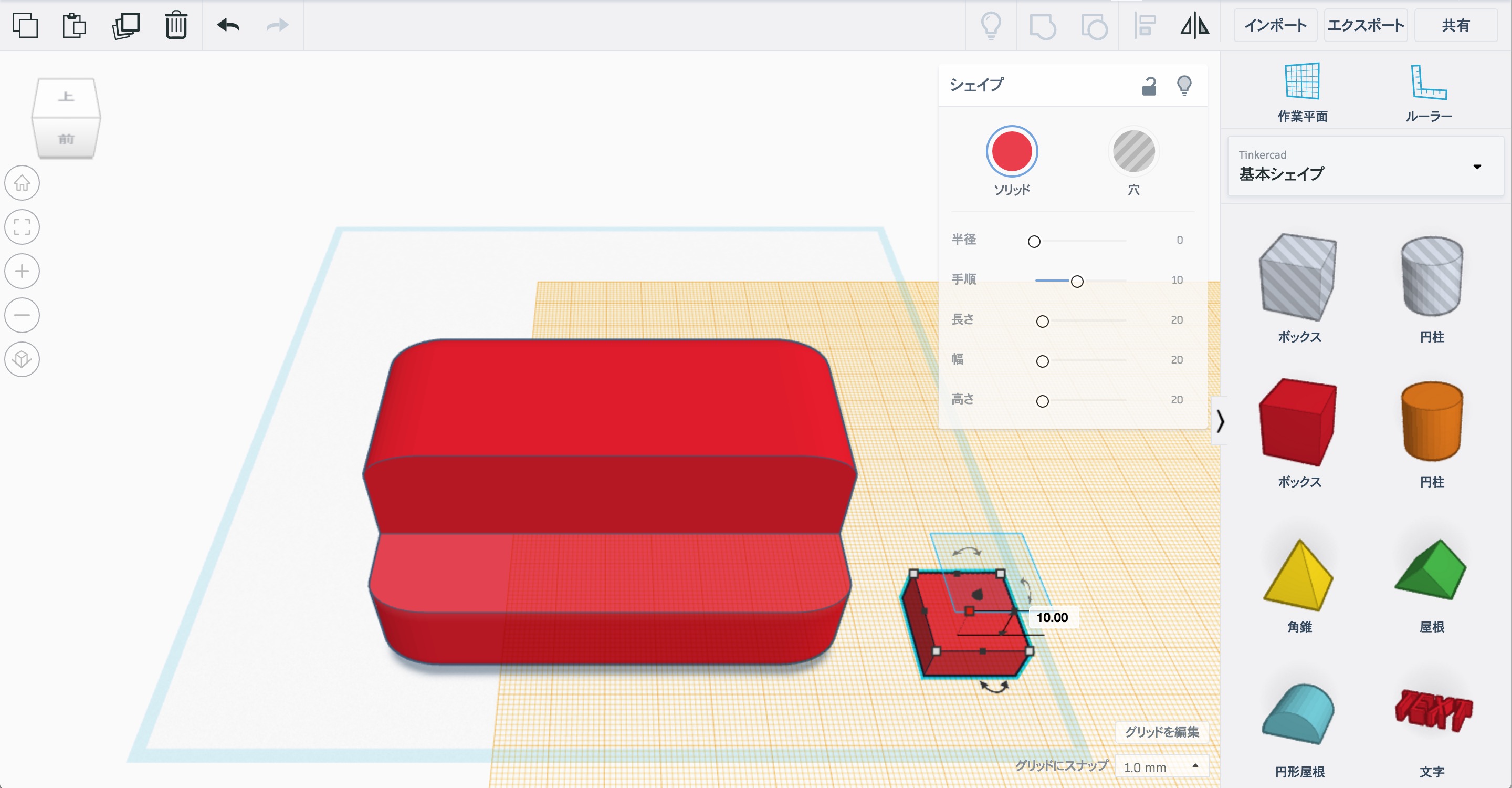Image resolution: width=1512 pixels, height=788 pixels.
Task: Click the Undo arrow
Action: [228, 25]
